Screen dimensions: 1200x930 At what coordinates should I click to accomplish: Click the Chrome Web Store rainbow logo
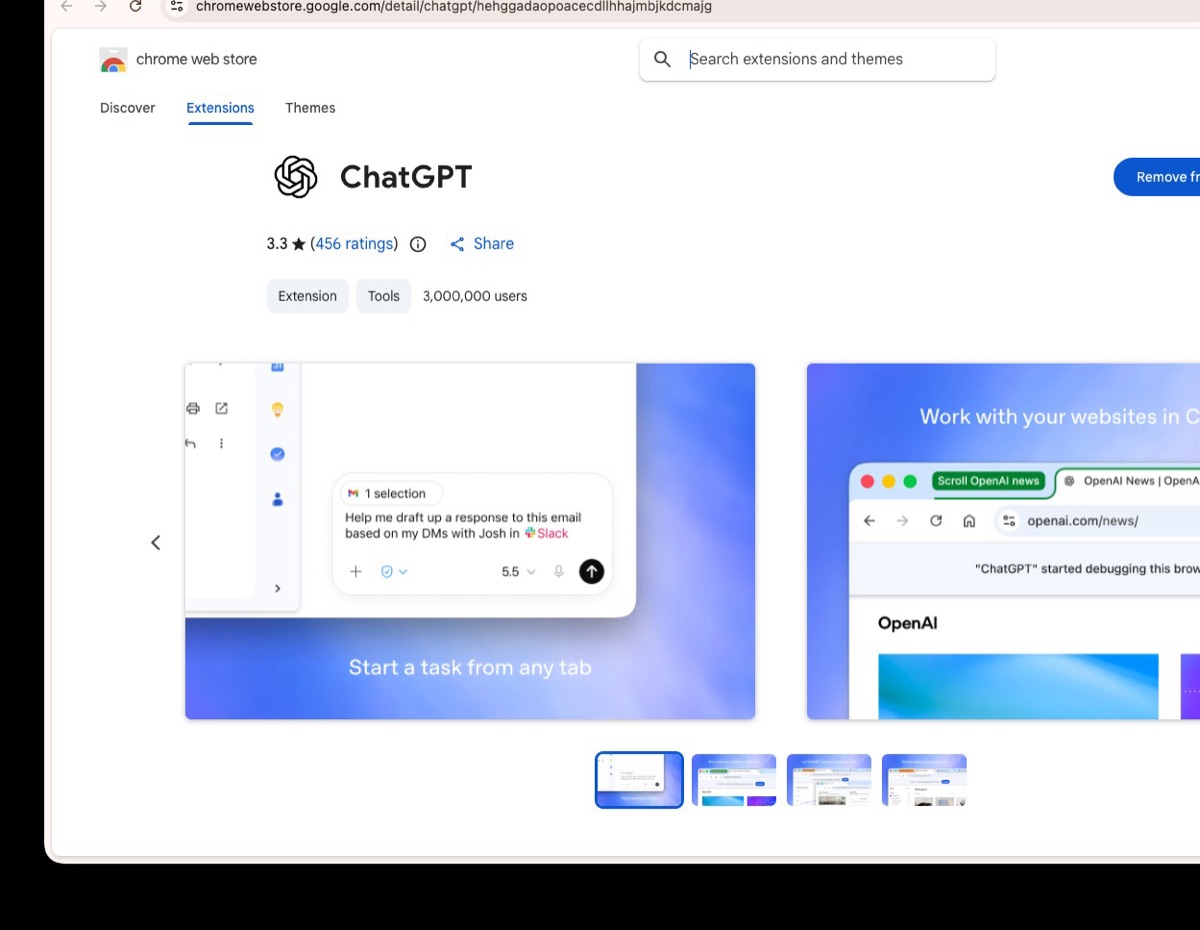pyautogui.click(x=113, y=60)
